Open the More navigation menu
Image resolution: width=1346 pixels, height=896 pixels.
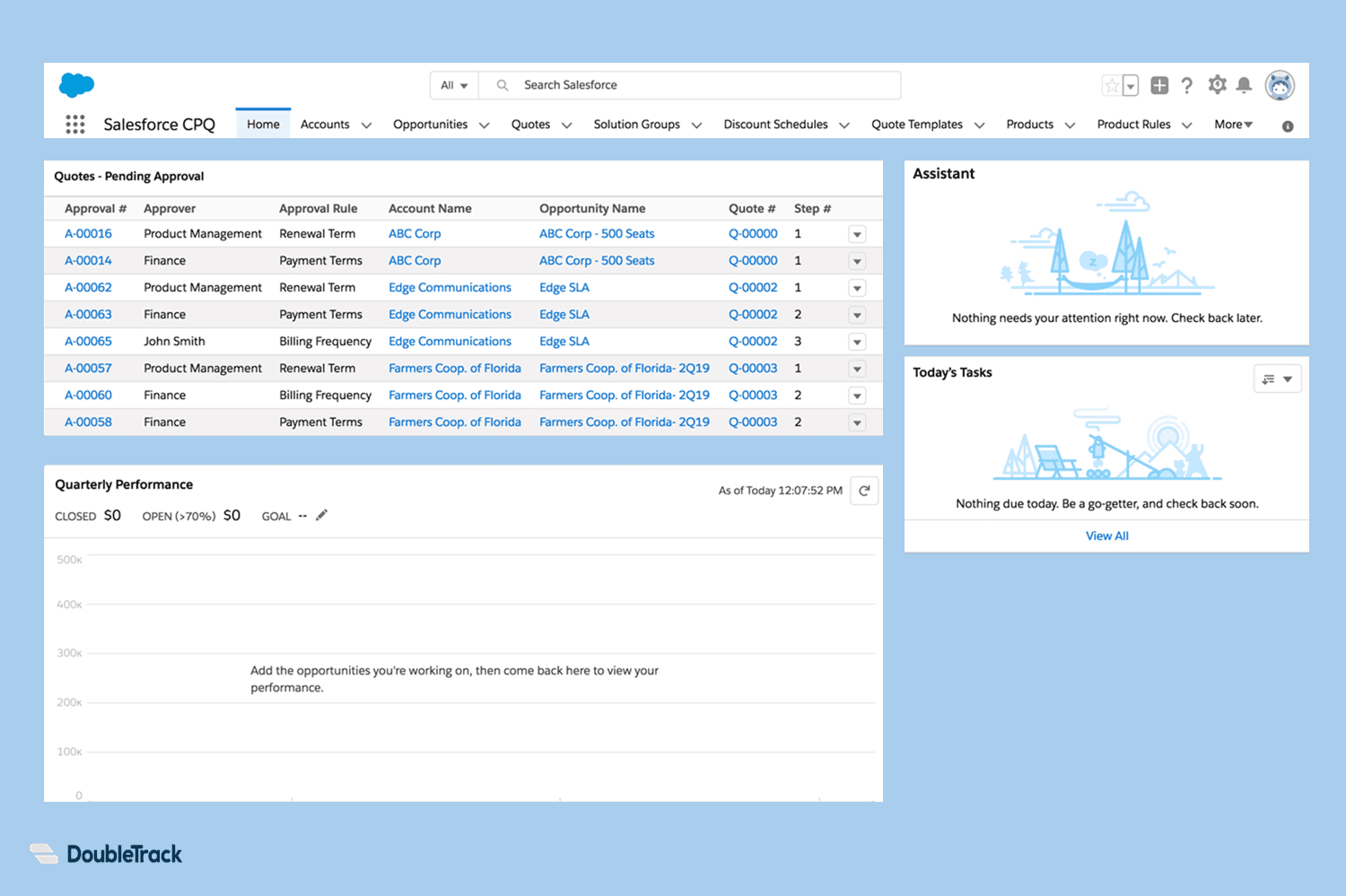(x=1234, y=125)
